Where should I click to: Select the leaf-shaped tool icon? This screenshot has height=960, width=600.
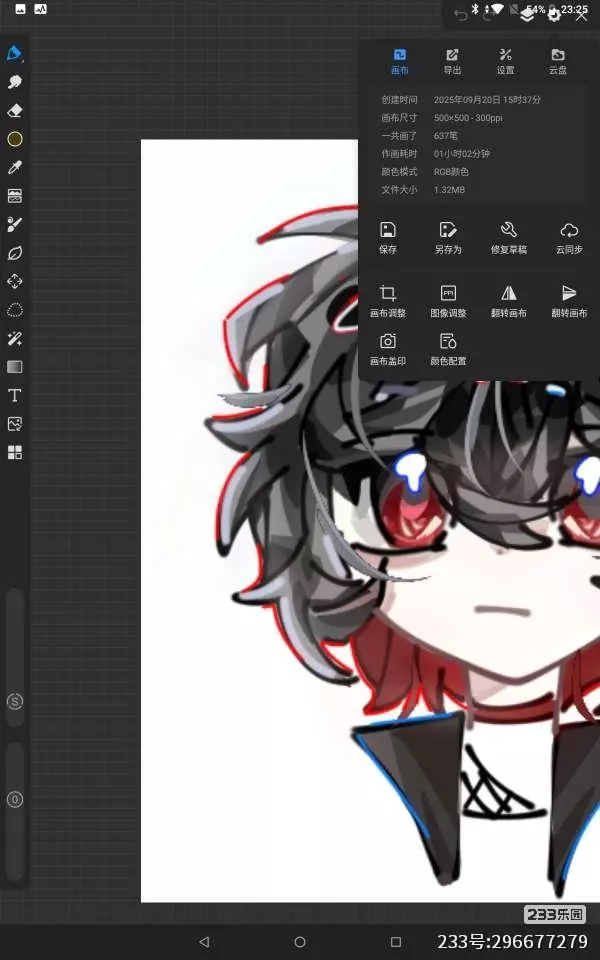point(15,253)
